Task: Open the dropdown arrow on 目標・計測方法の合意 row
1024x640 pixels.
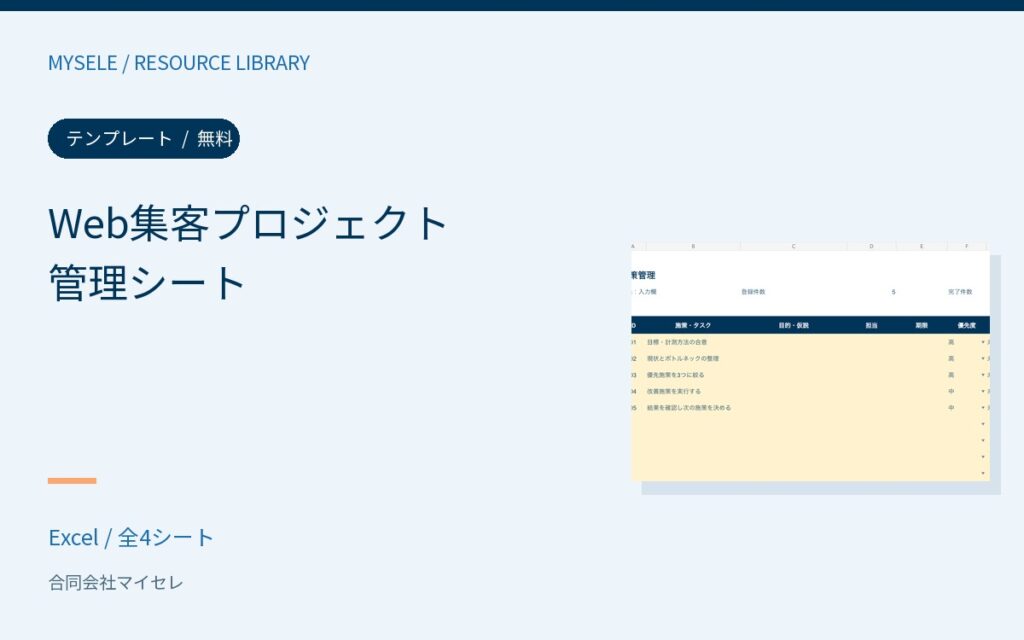Action: 983,342
